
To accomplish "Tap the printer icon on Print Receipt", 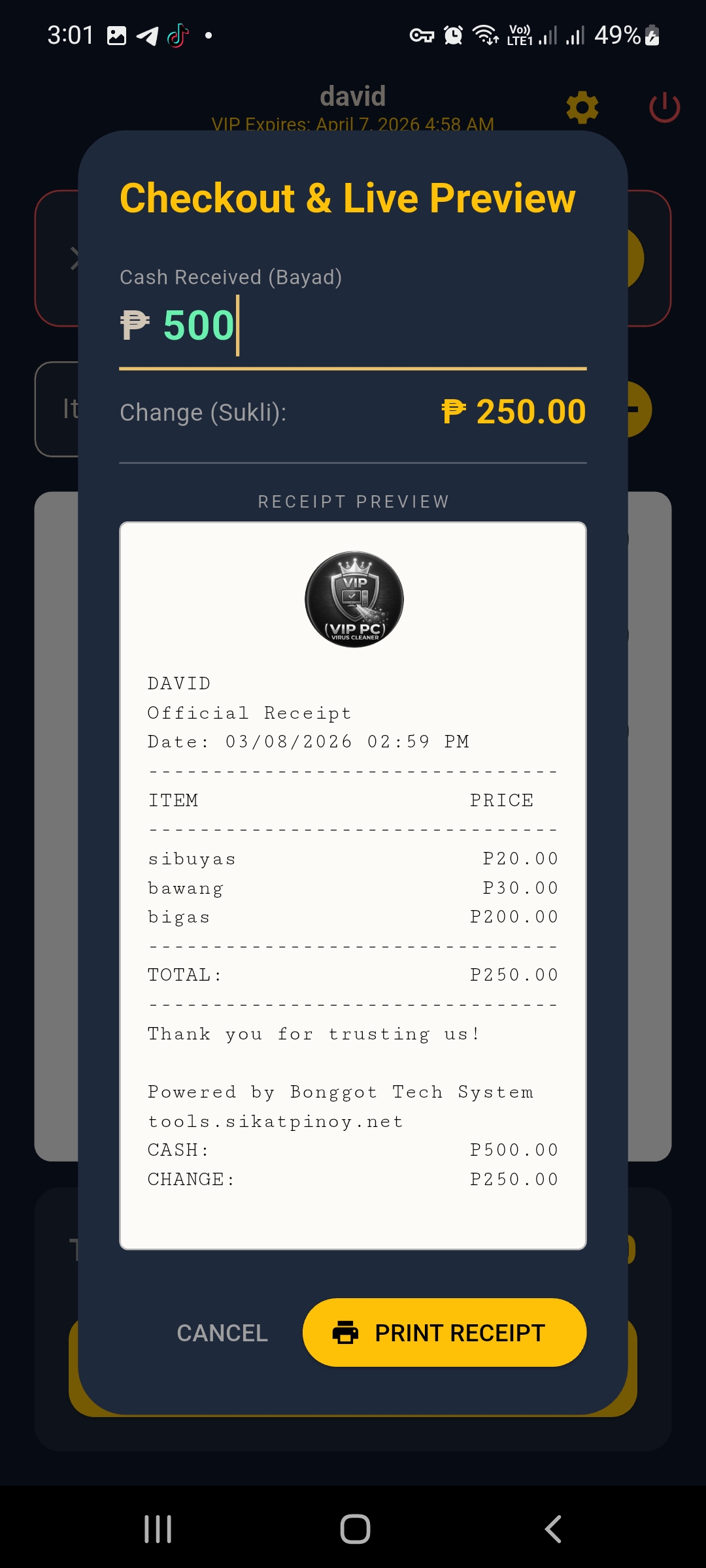I will 346,1332.
